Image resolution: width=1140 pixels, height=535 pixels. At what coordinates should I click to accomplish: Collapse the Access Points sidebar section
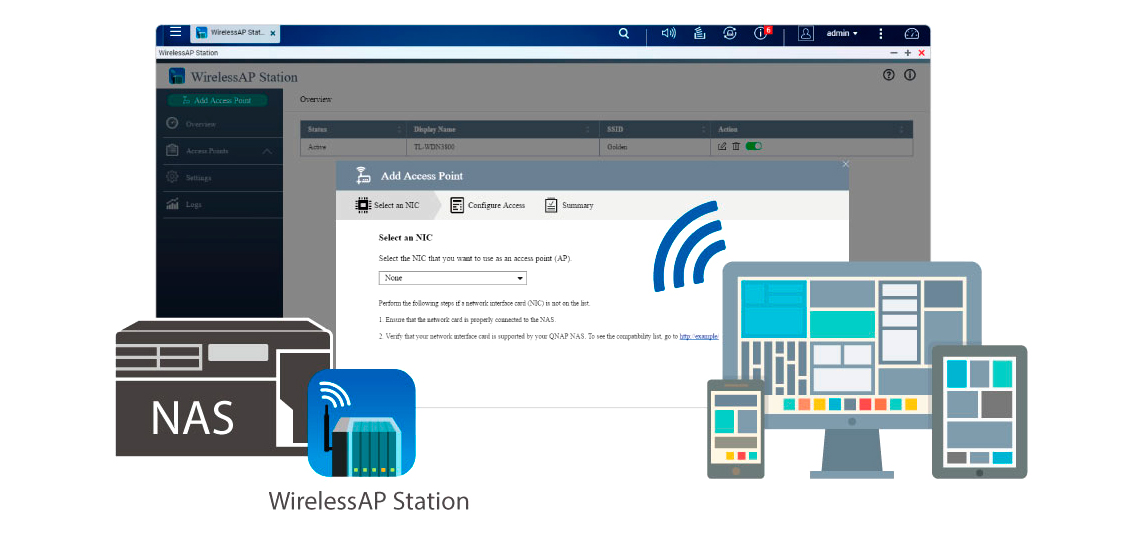[x=266, y=151]
